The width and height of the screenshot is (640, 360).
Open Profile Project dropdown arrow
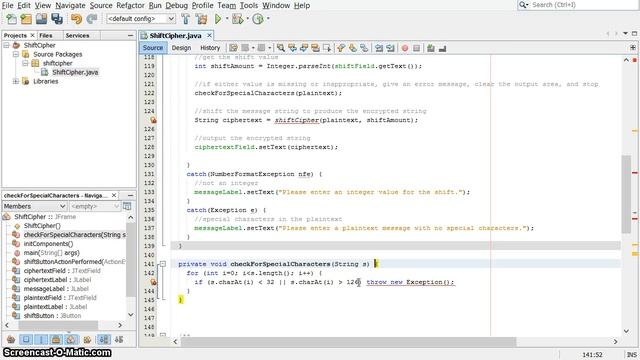[268, 19]
